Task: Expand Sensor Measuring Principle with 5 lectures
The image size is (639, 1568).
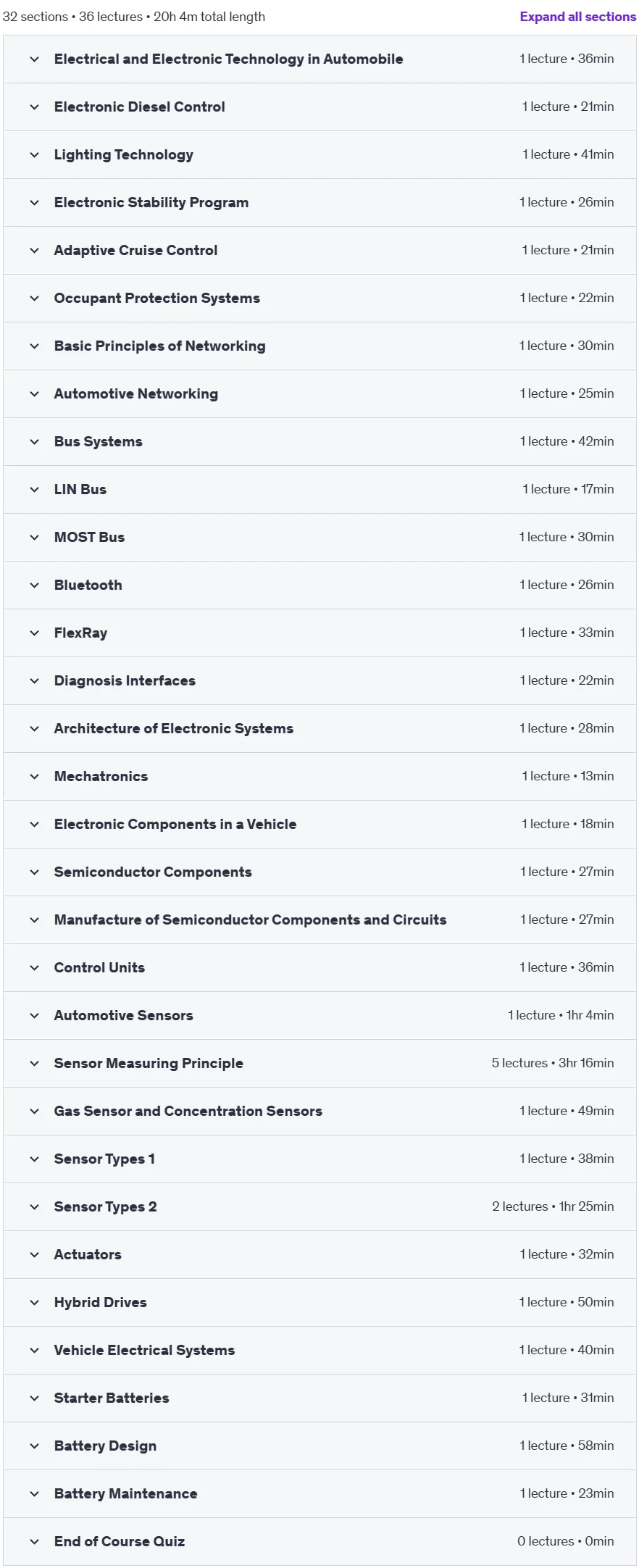Action: coord(319,1064)
